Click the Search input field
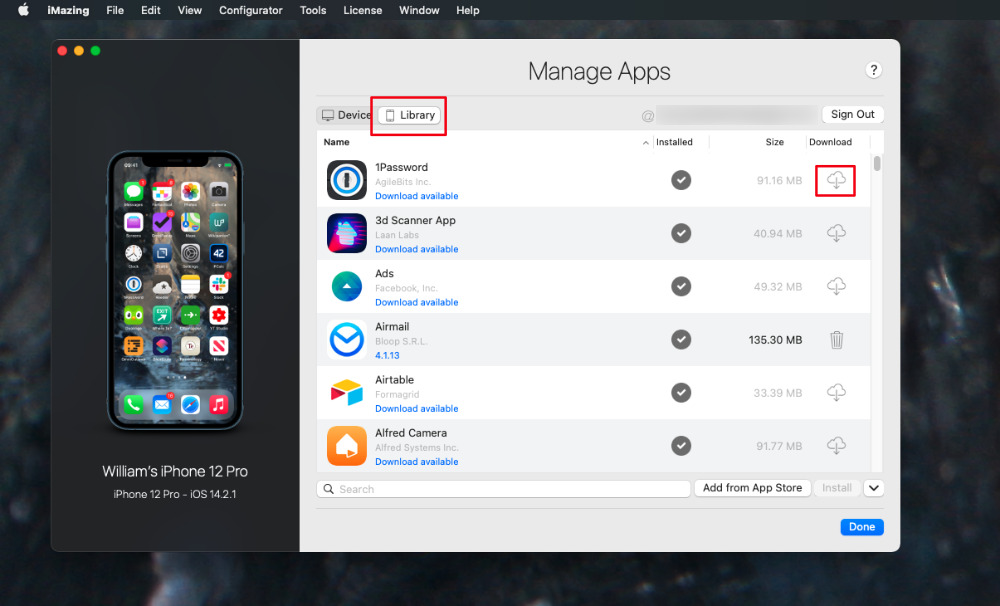The image size is (1000, 606). point(503,489)
